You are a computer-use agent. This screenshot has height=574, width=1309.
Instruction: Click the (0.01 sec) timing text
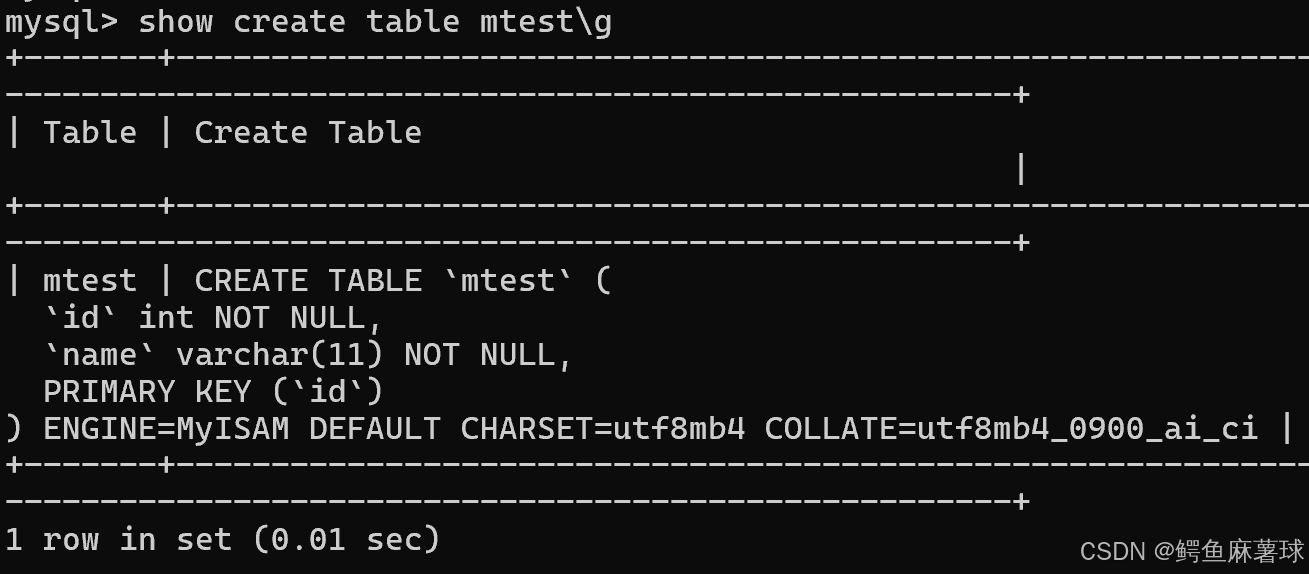[346, 540]
